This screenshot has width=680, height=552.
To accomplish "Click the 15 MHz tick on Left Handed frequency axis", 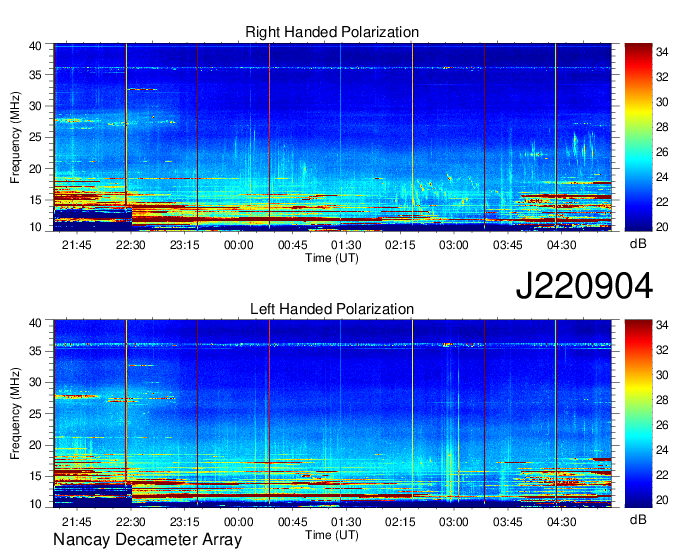I will click(35, 477).
